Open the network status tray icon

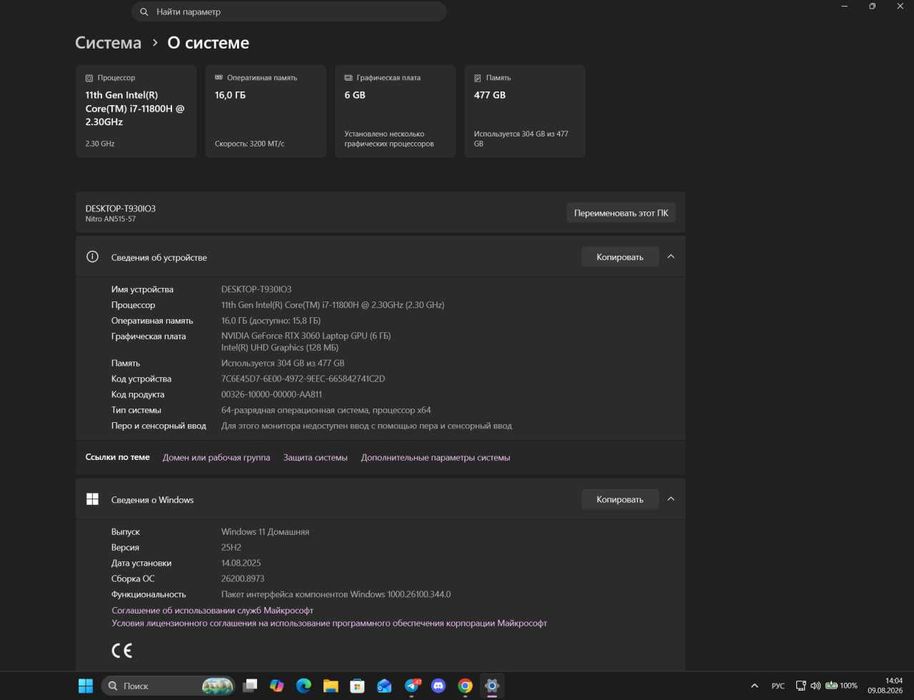(x=801, y=686)
